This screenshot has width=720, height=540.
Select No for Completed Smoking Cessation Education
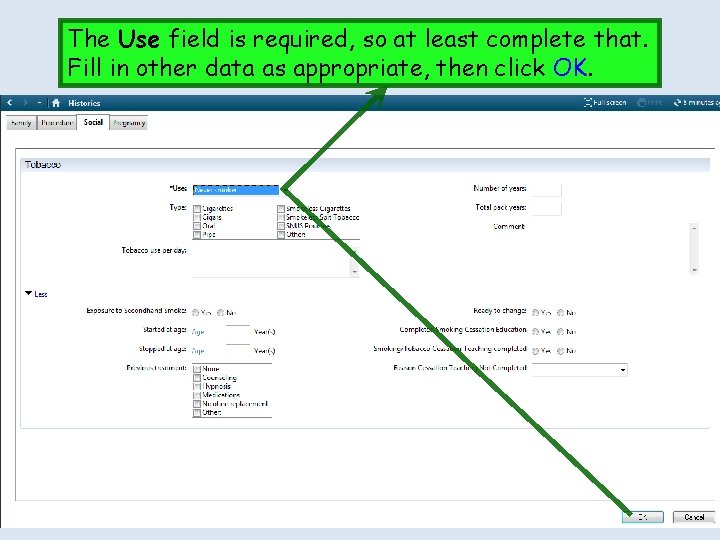tap(560, 332)
